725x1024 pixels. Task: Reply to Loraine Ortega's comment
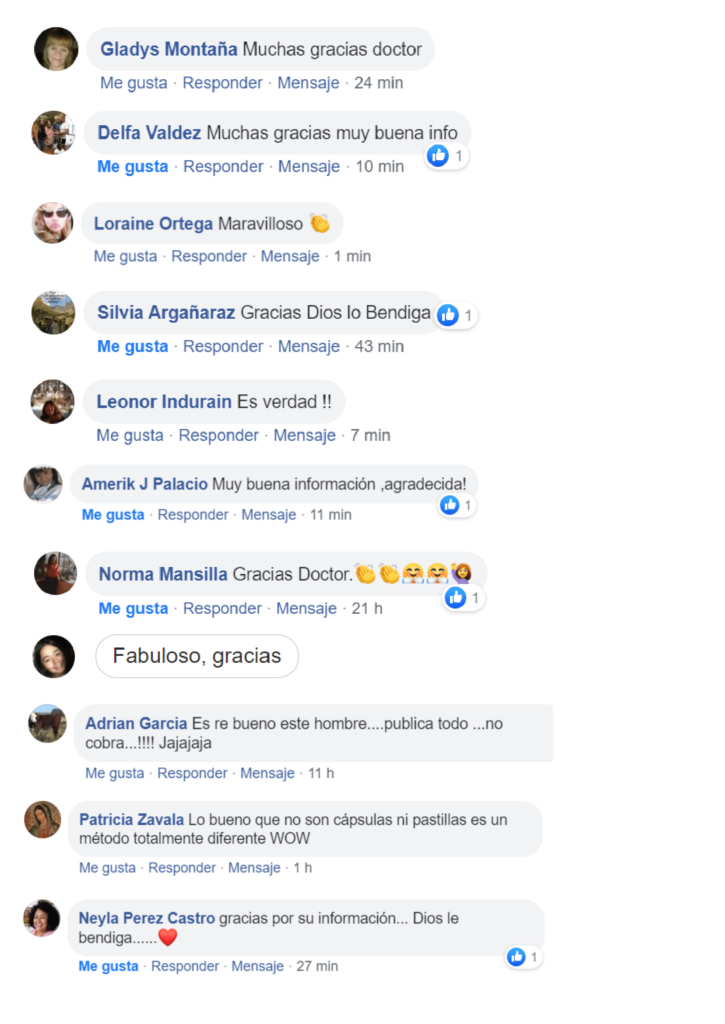pyautogui.click(x=209, y=256)
